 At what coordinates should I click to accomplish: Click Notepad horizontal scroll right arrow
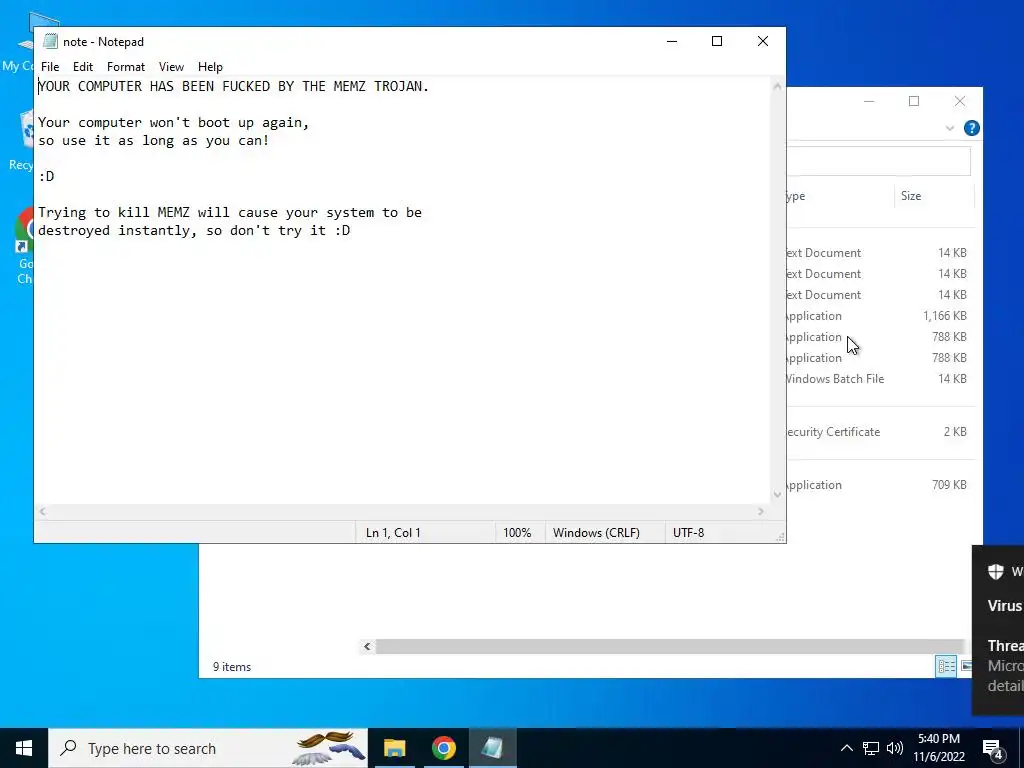[x=761, y=511]
